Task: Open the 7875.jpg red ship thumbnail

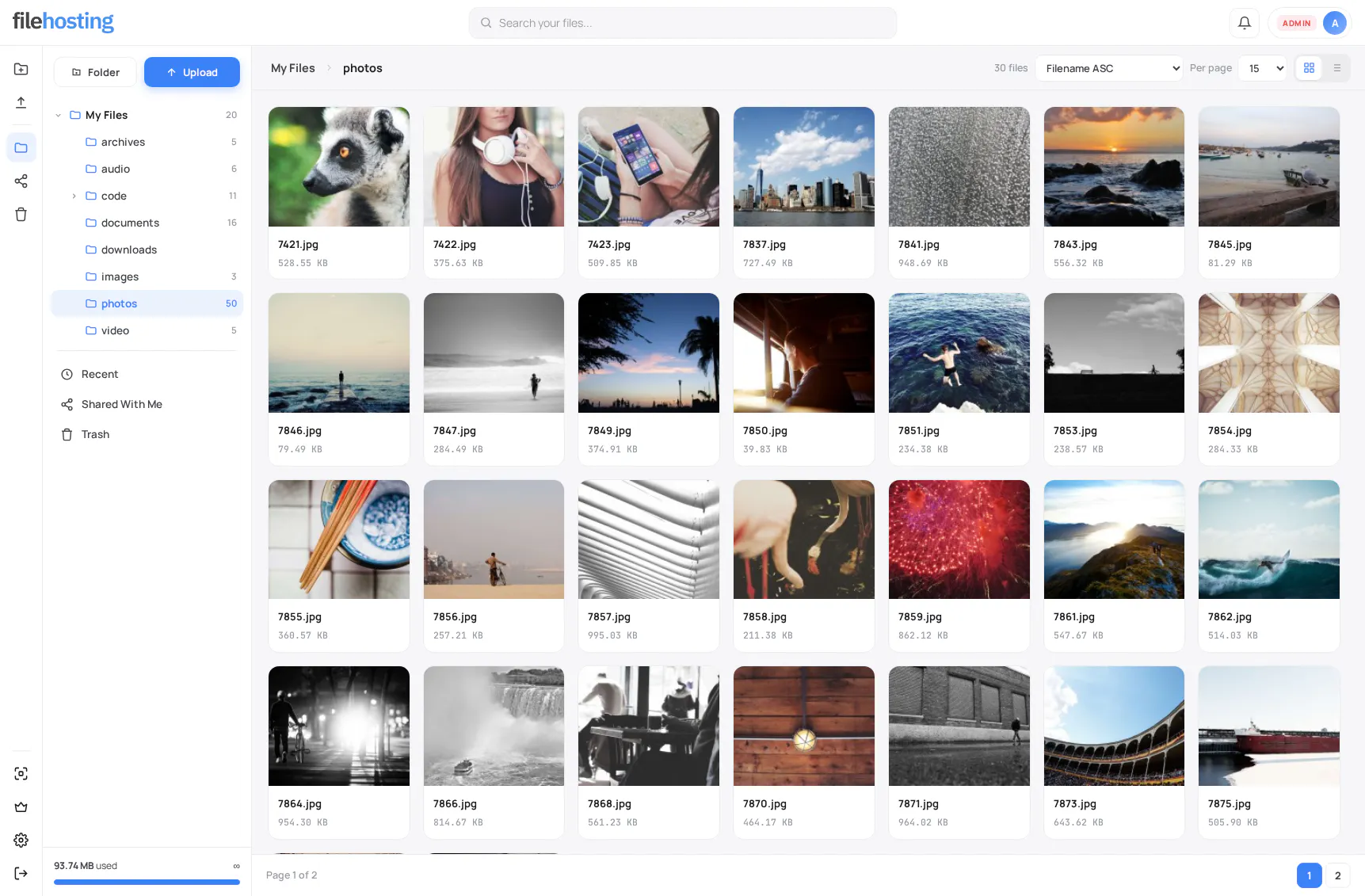Action: (1269, 726)
